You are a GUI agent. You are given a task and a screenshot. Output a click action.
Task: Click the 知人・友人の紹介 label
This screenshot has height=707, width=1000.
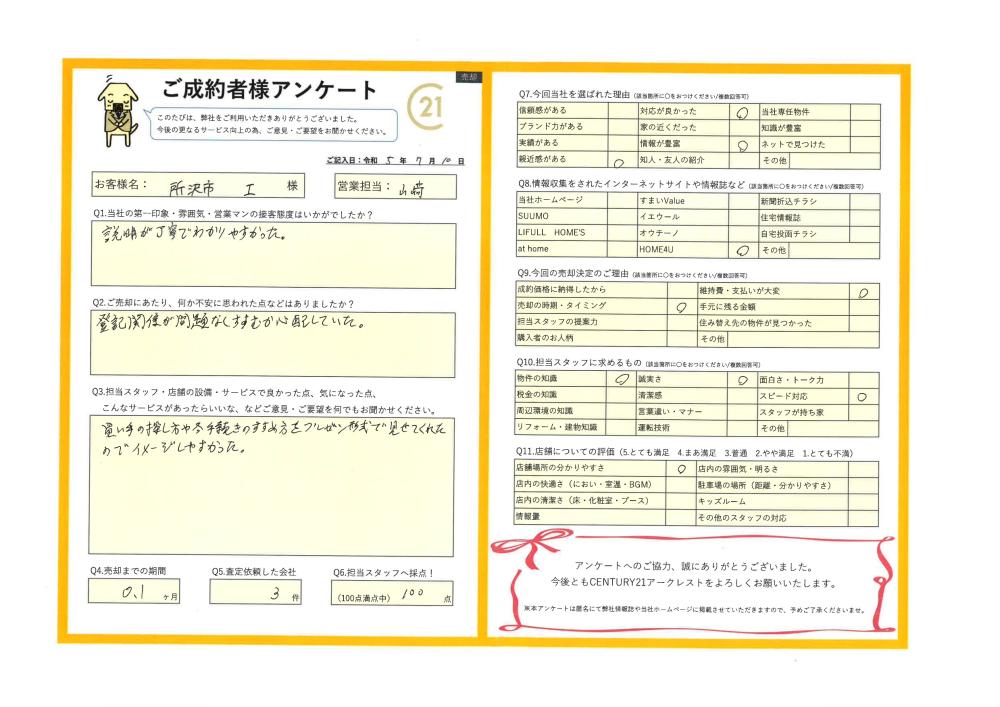coord(672,160)
